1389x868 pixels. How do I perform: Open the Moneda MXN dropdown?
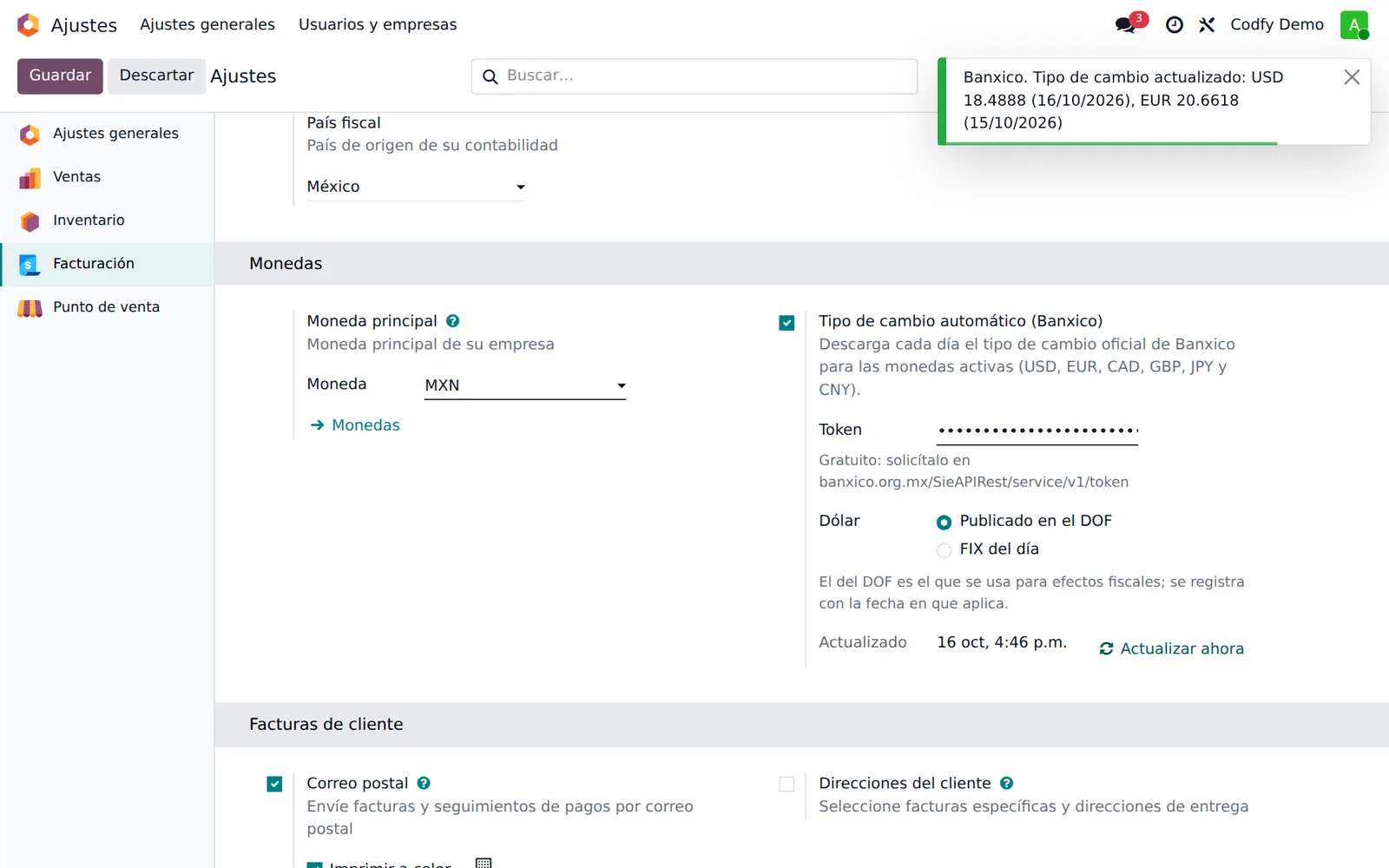524,385
